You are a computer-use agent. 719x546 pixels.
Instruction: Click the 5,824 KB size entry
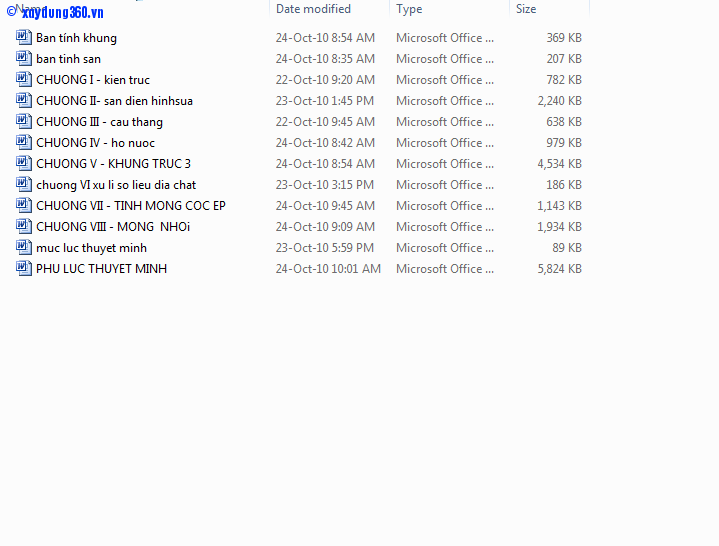(559, 269)
